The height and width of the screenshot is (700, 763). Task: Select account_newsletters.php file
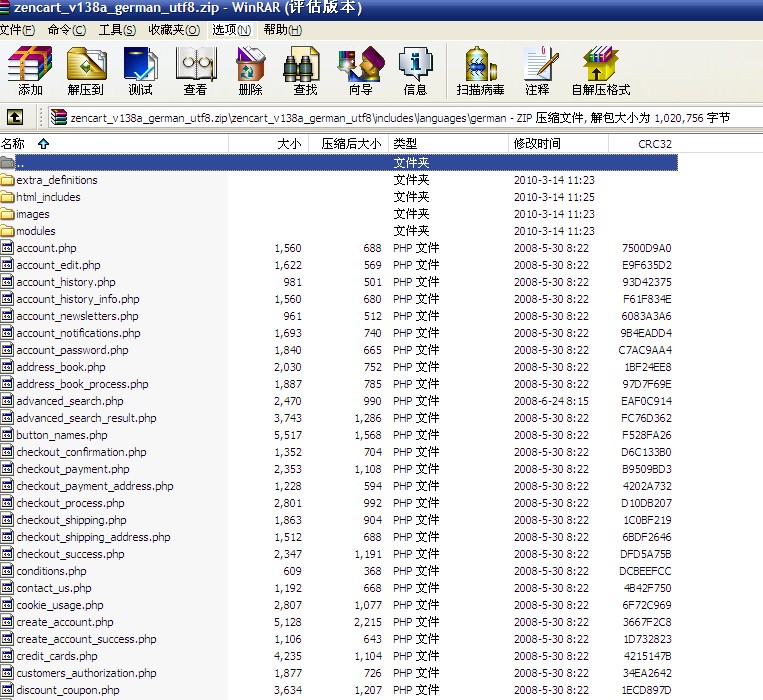[77, 316]
